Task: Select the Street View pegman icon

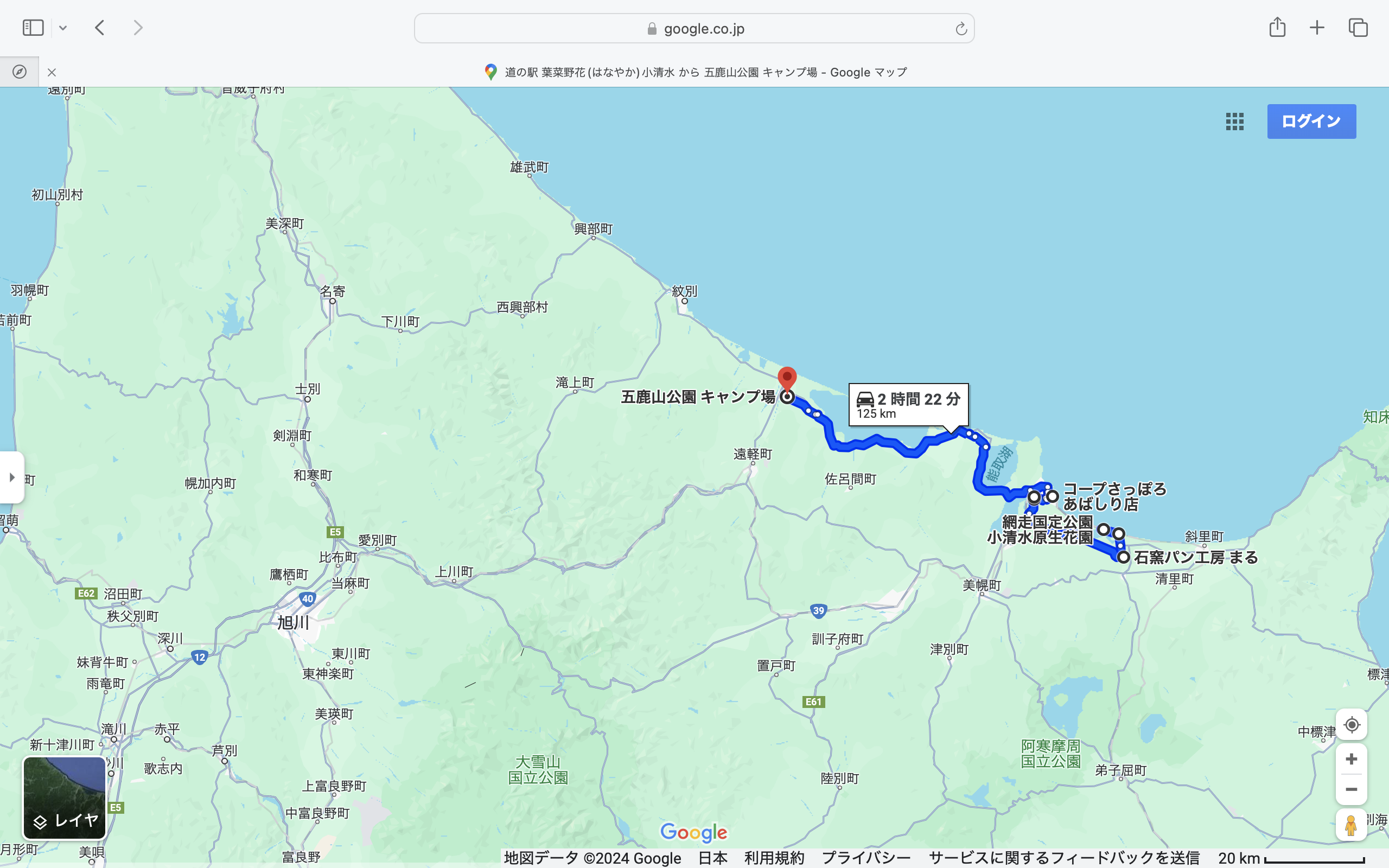Action: pyautogui.click(x=1350, y=826)
